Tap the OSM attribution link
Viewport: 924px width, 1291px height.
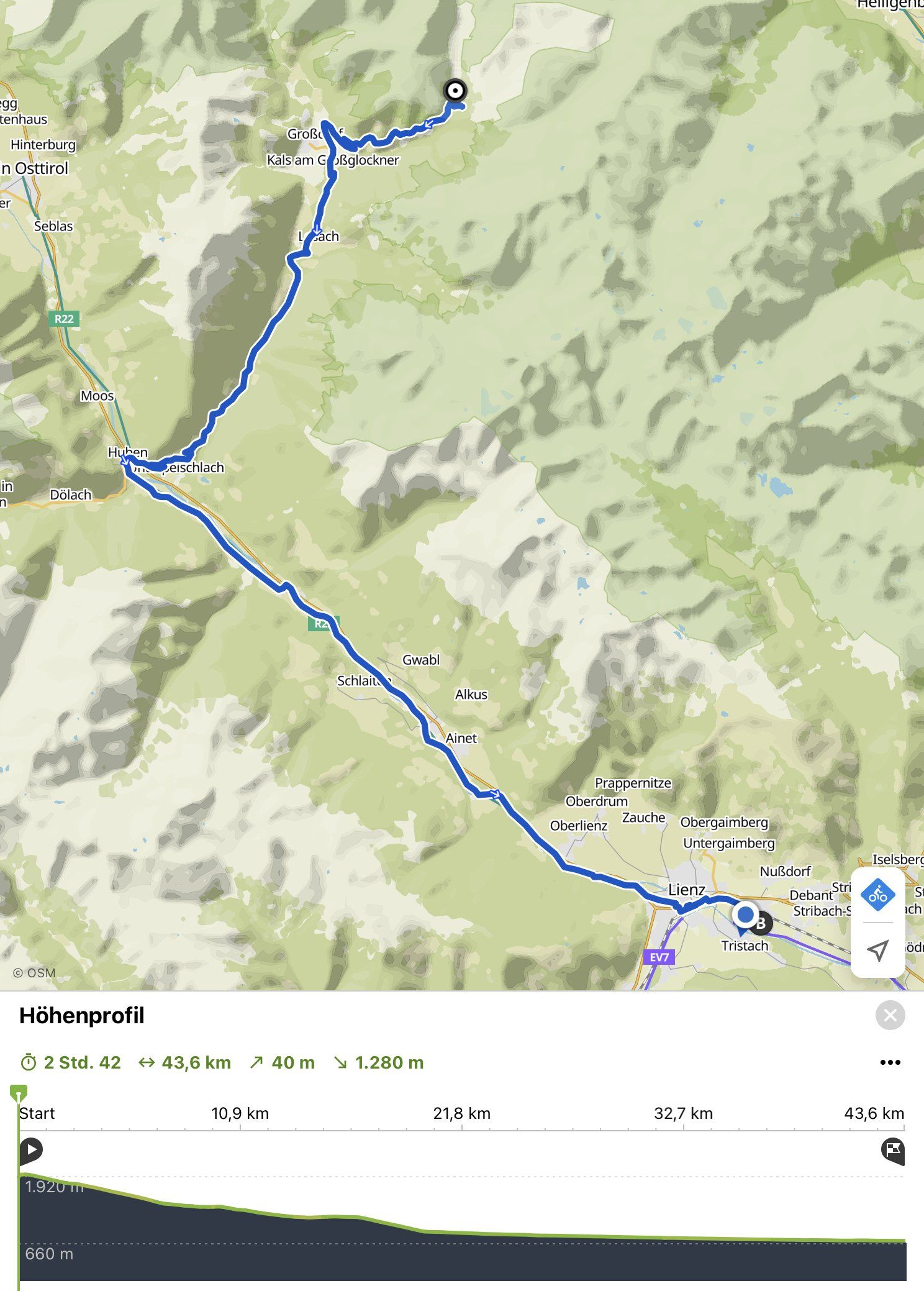[x=34, y=973]
